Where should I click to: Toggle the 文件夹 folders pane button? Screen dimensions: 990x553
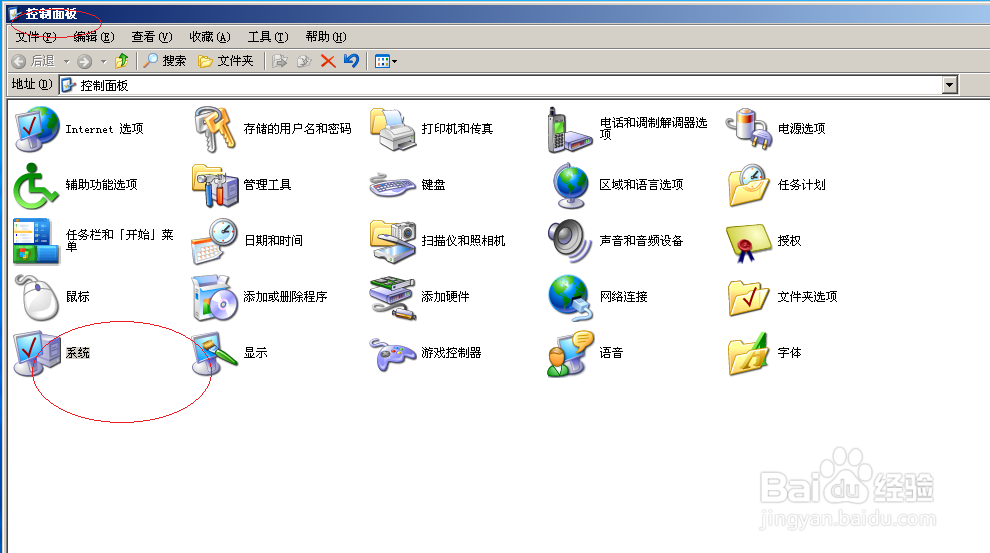pyautogui.click(x=225, y=61)
